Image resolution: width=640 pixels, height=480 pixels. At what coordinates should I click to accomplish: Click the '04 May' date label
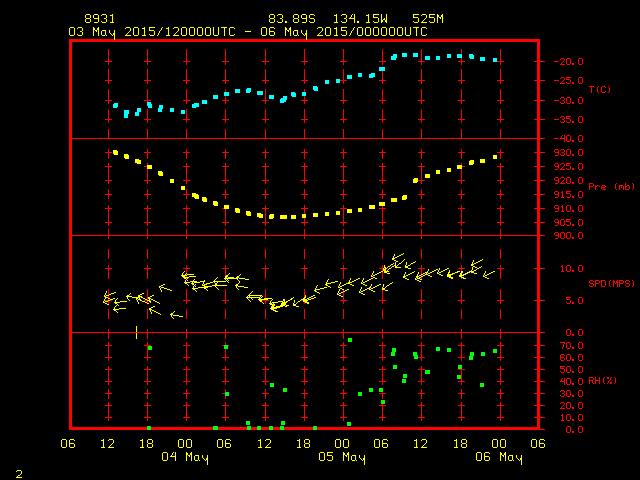coord(185,457)
